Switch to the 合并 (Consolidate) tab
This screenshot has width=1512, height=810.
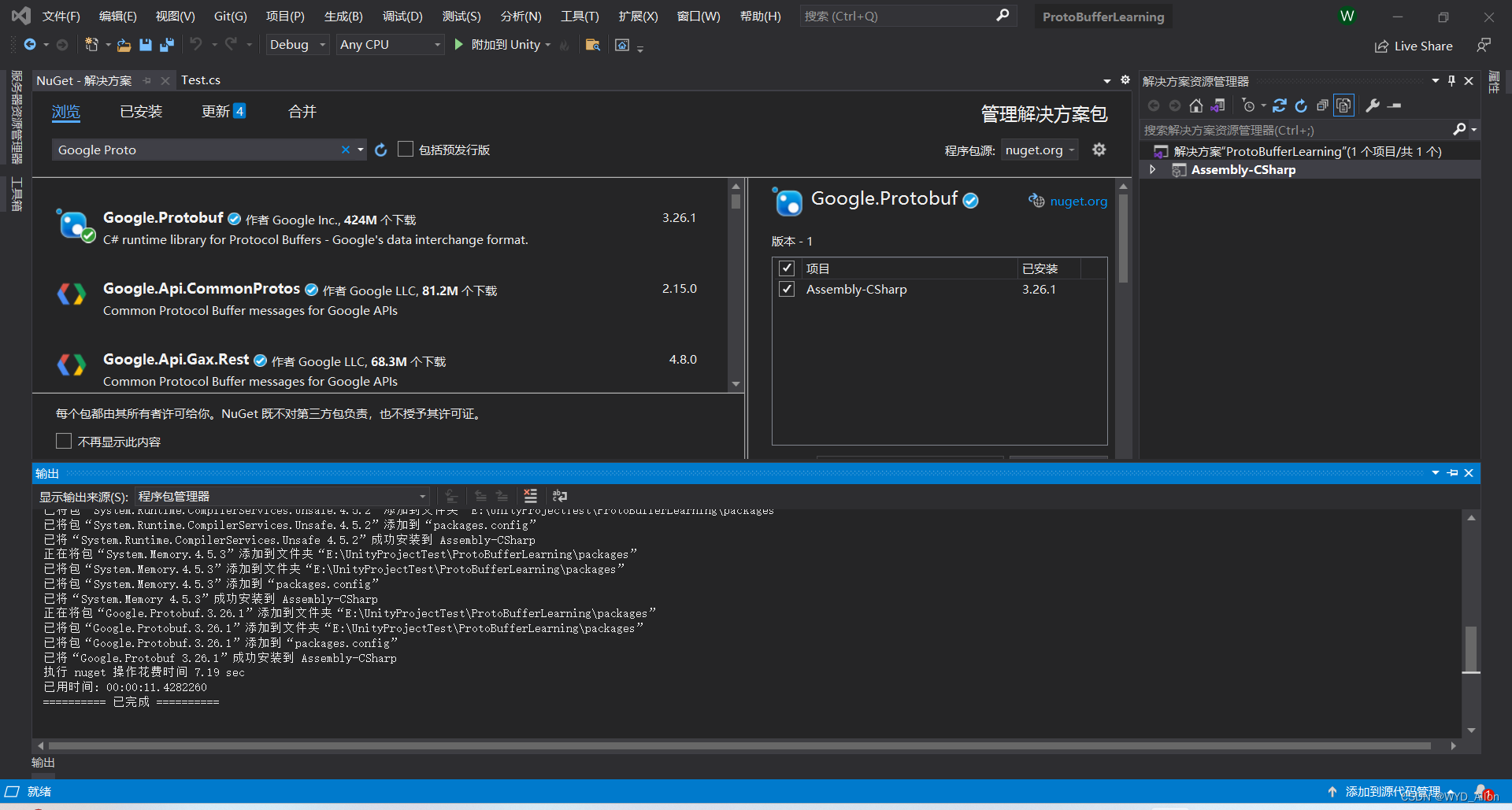pos(302,112)
